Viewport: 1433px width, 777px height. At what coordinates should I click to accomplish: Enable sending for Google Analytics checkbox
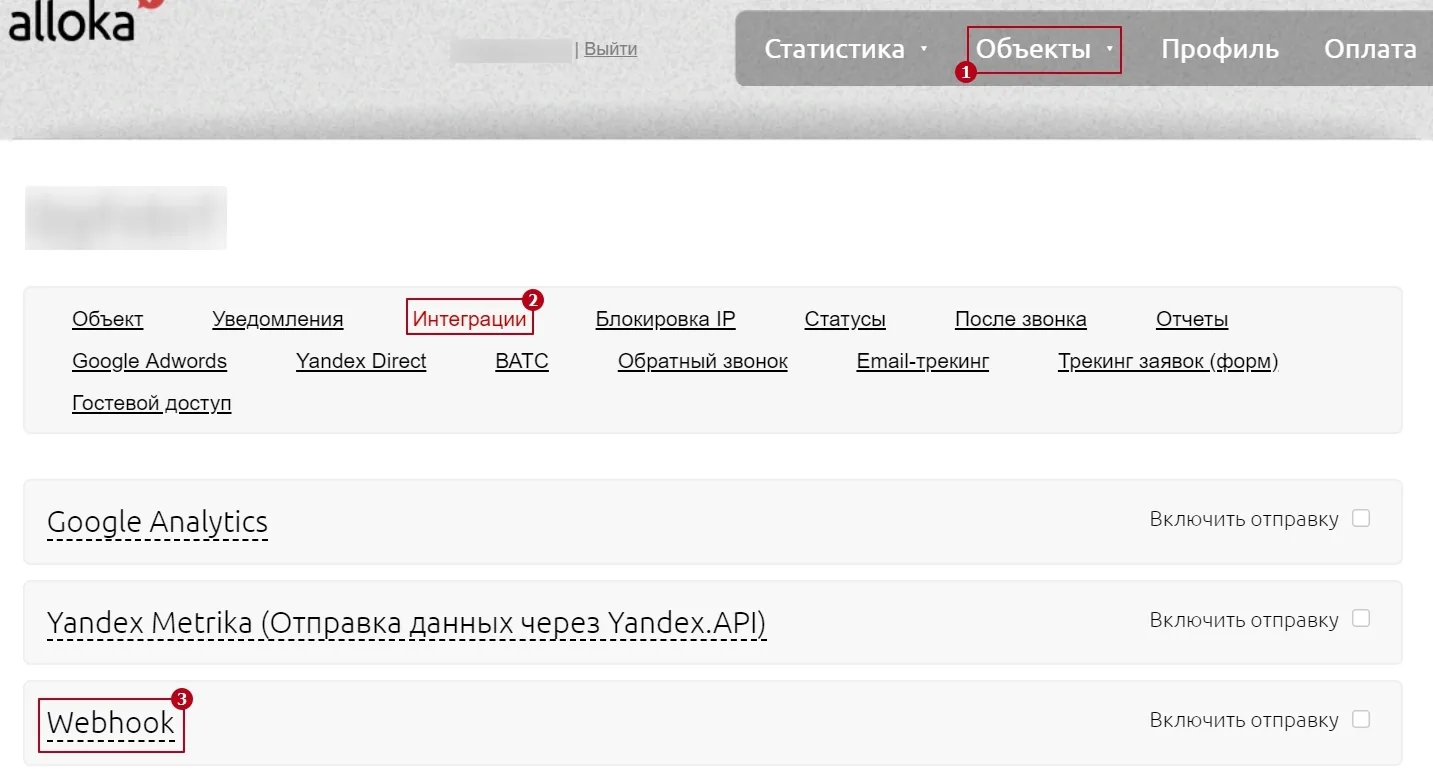[1360, 518]
